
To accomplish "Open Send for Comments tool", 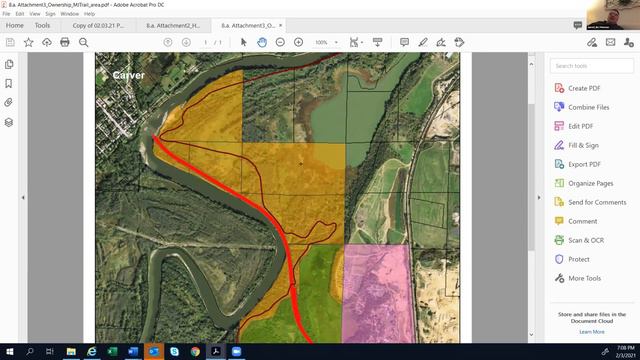I will point(590,202).
